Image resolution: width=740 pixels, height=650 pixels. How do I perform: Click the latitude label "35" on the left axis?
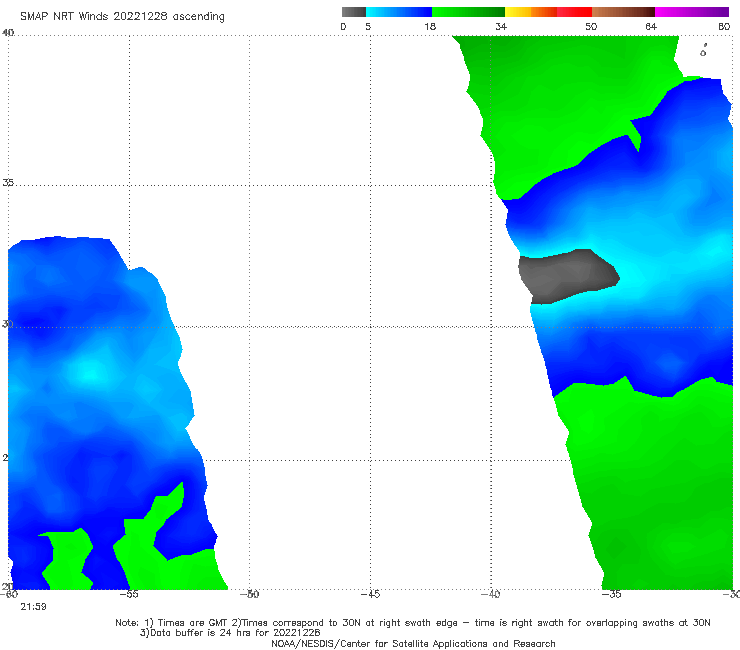pyautogui.click(x=8, y=183)
